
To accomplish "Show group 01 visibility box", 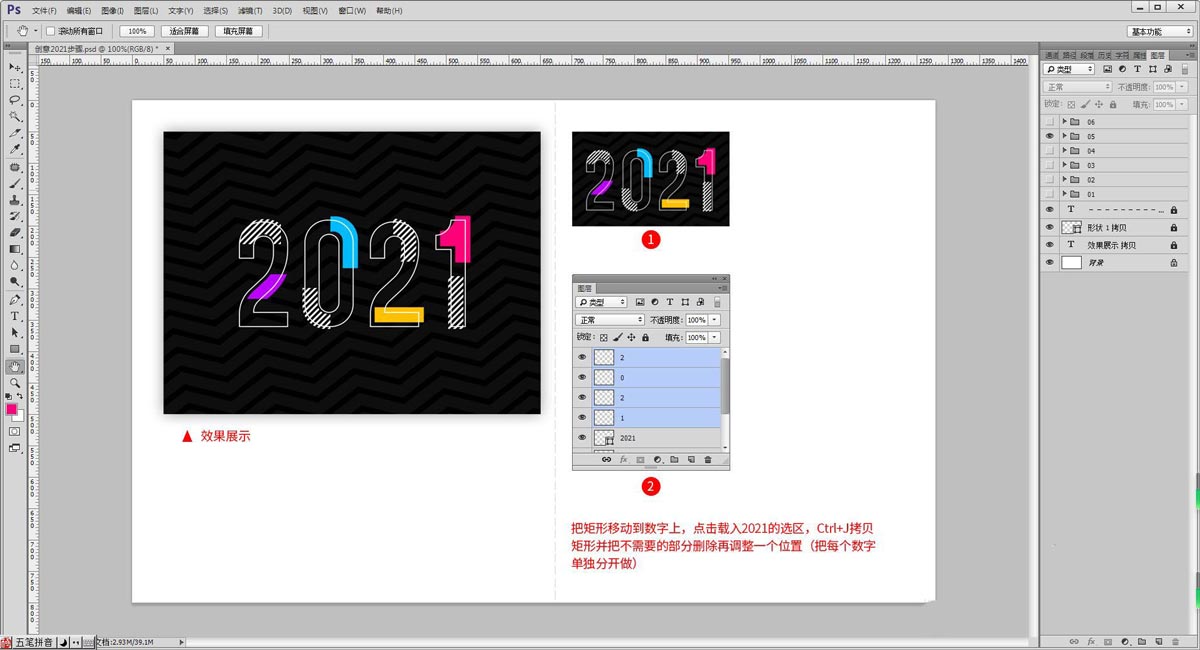I will coord(1050,194).
